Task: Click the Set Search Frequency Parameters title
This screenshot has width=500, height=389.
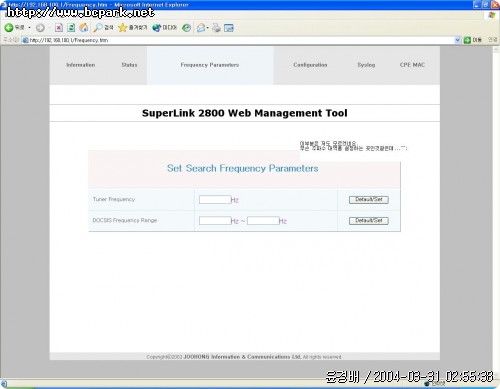Action: pyautogui.click(x=243, y=168)
